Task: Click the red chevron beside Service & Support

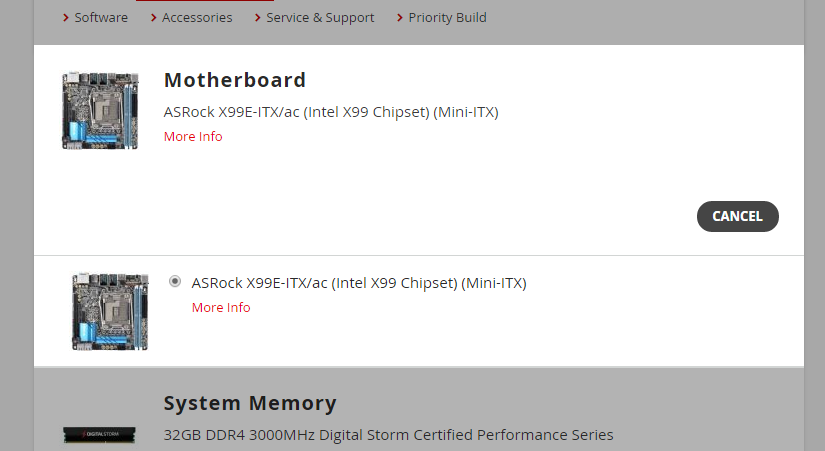Action: click(257, 18)
